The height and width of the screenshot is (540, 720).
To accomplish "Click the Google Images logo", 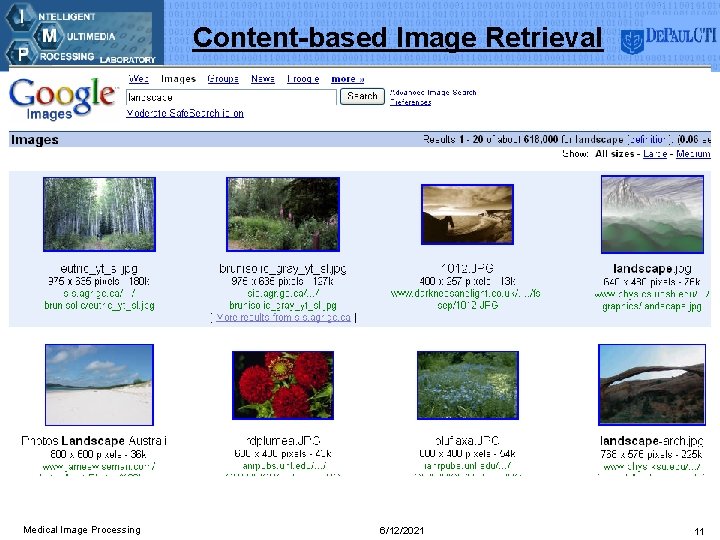I will (62, 98).
